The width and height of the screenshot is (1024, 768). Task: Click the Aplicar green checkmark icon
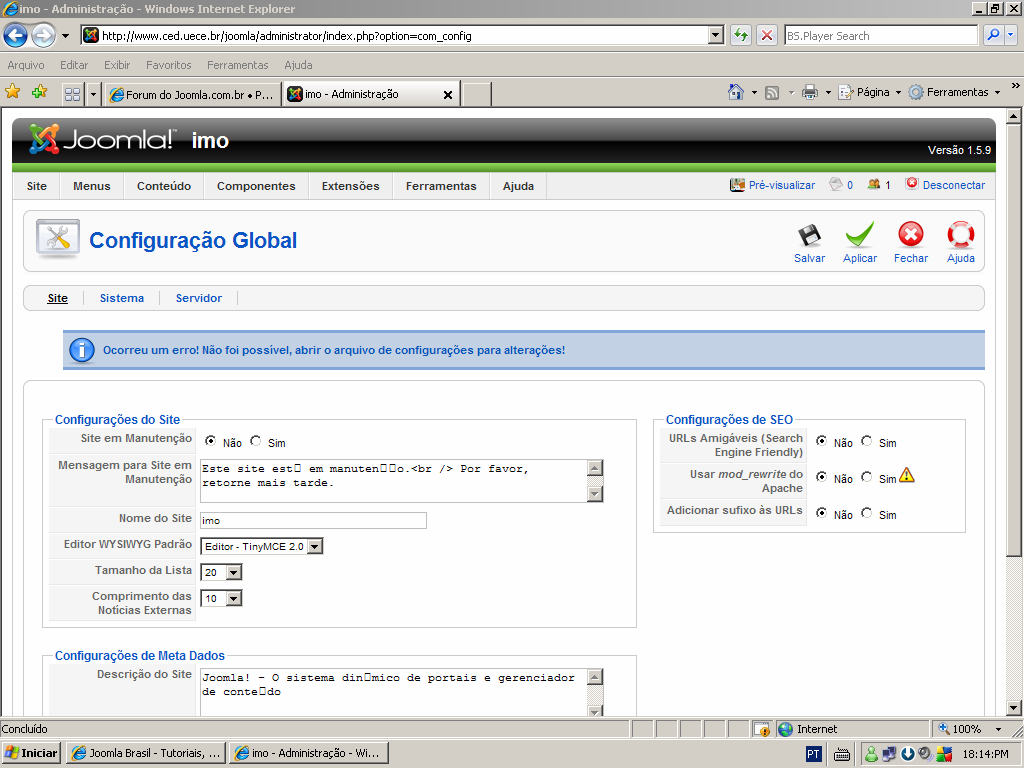pyautogui.click(x=859, y=234)
